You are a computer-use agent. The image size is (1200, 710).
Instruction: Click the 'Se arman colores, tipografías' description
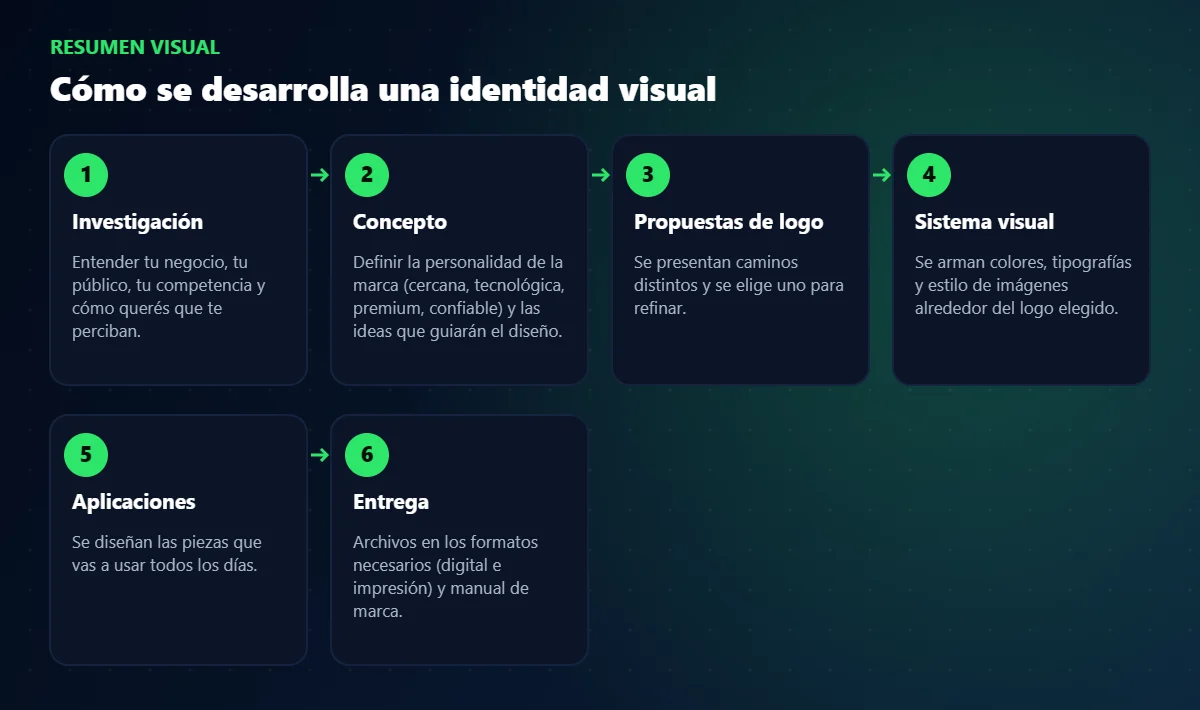click(x=1023, y=285)
